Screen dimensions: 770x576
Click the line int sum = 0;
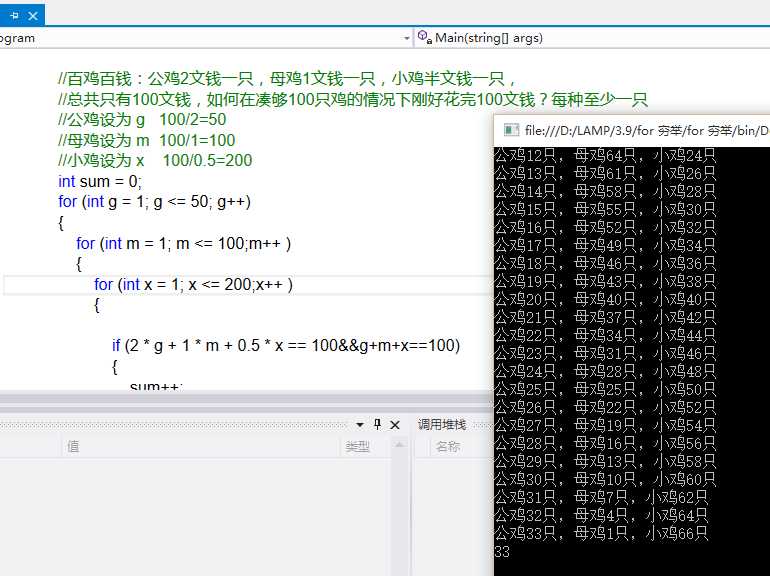(100, 182)
